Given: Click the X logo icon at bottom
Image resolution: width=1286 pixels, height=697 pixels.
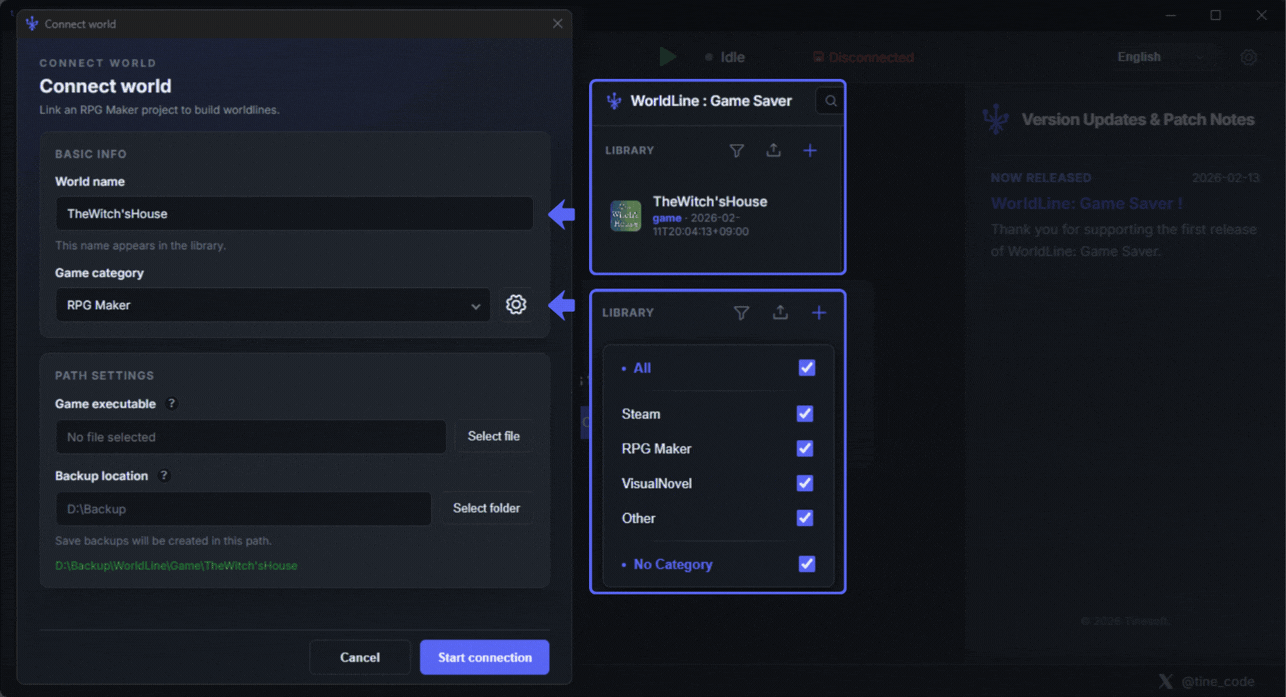Looking at the screenshot, I should [x=1166, y=681].
